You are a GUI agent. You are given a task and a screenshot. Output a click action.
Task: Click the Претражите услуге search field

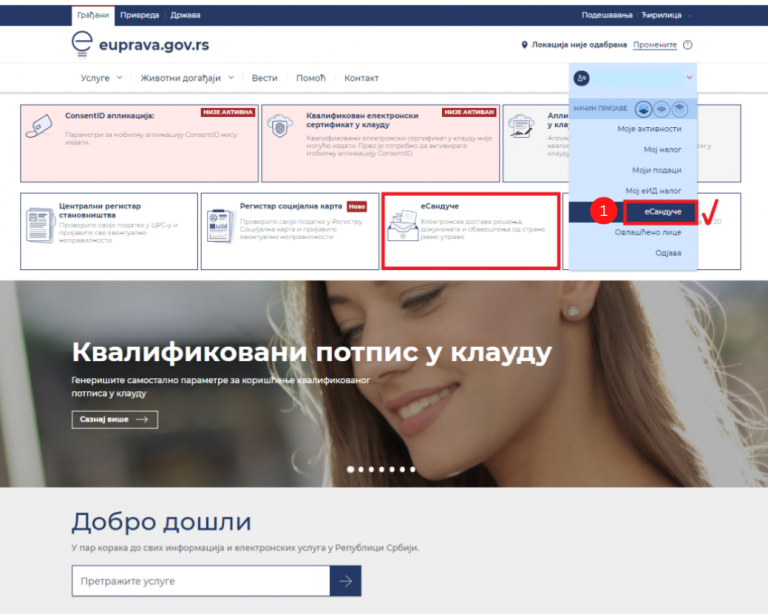tap(200, 581)
